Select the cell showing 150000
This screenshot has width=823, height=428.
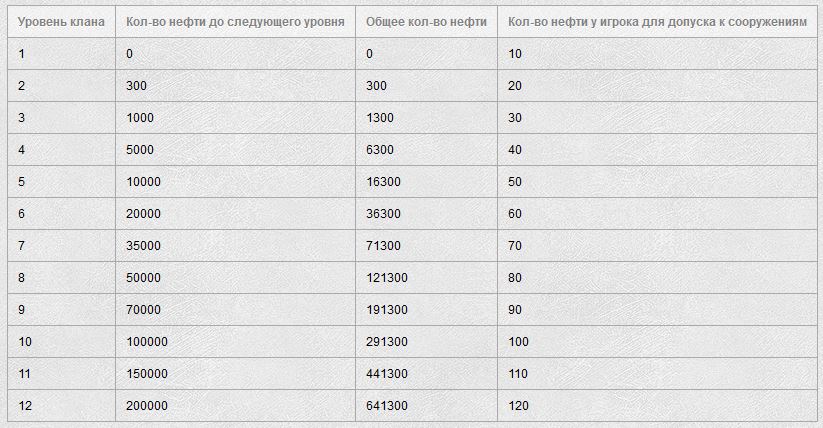click(235, 373)
